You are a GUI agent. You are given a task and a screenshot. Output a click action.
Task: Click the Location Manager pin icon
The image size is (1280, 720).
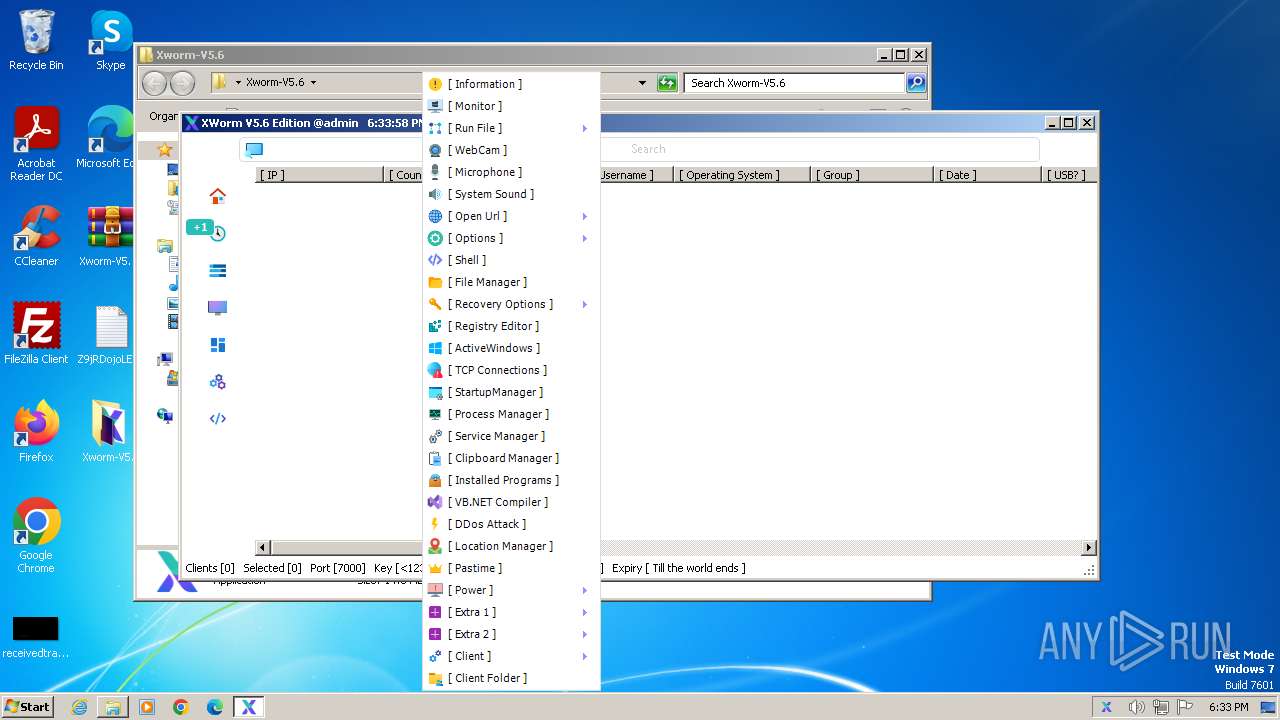pyautogui.click(x=435, y=546)
